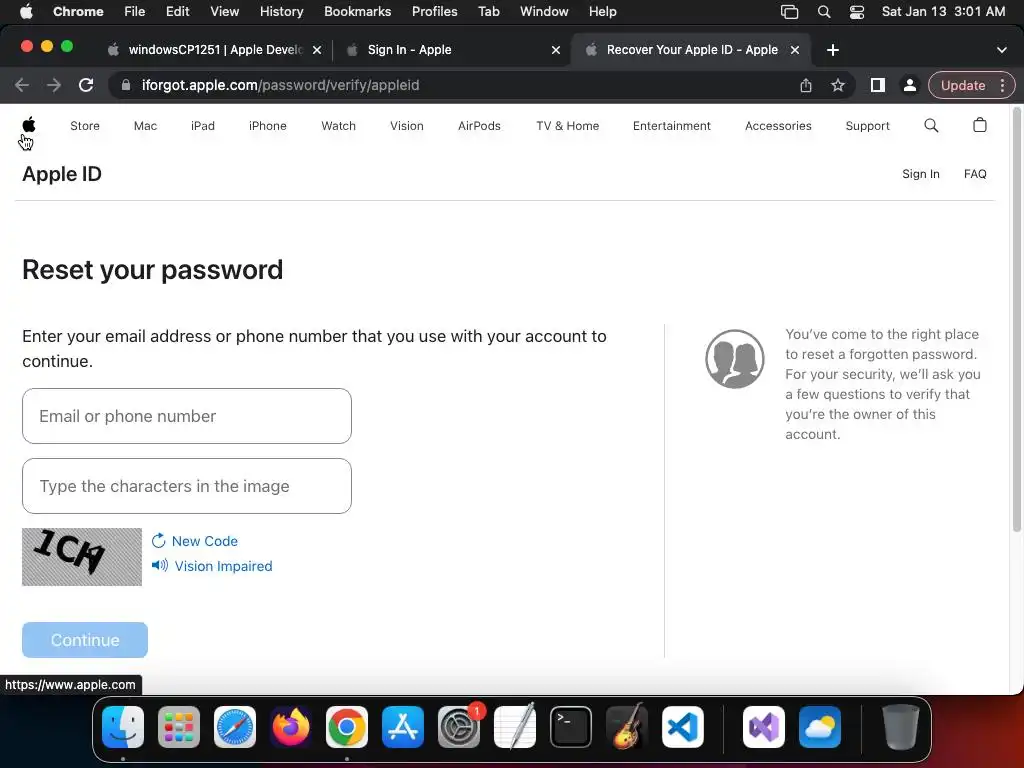Click the captcha image
The width and height of the screenshot is (1024, 768).
coord(82,556)
